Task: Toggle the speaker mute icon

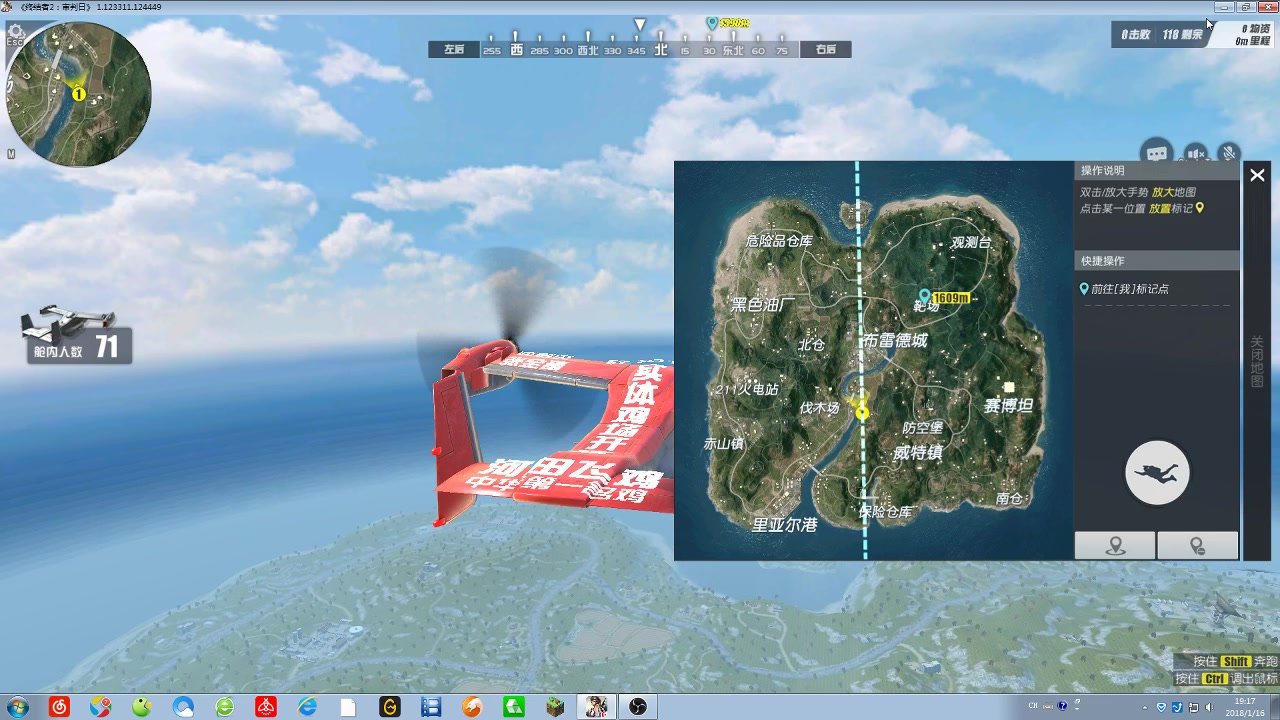Action: pos(1195,154)
